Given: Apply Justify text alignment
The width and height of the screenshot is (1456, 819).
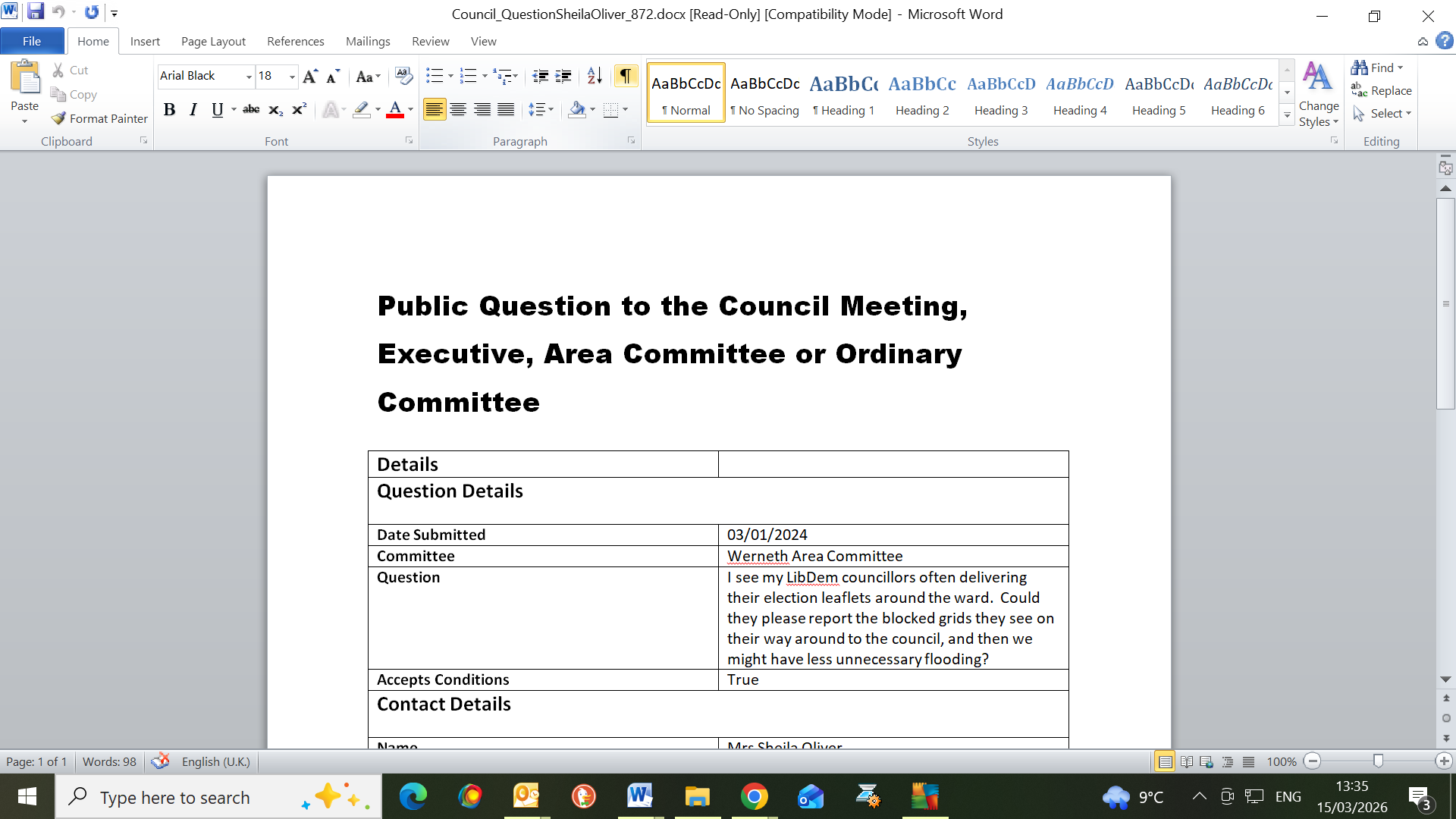Looking at the screenshot, I should pos(506,110).
